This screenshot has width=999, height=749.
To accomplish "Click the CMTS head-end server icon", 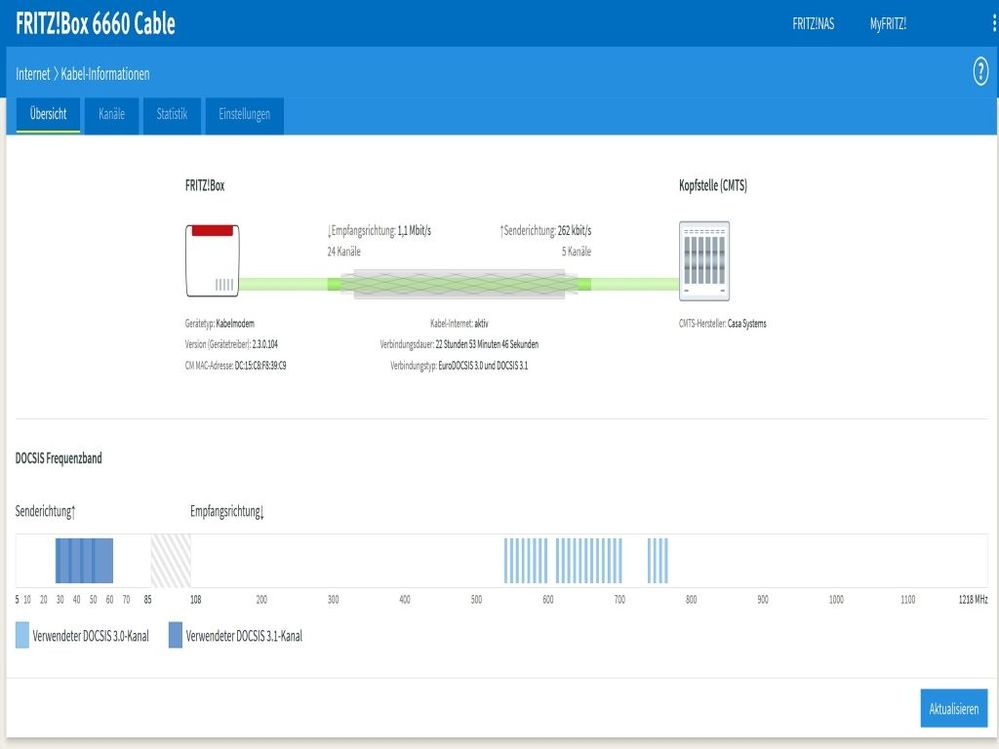I will pos(704,260).
